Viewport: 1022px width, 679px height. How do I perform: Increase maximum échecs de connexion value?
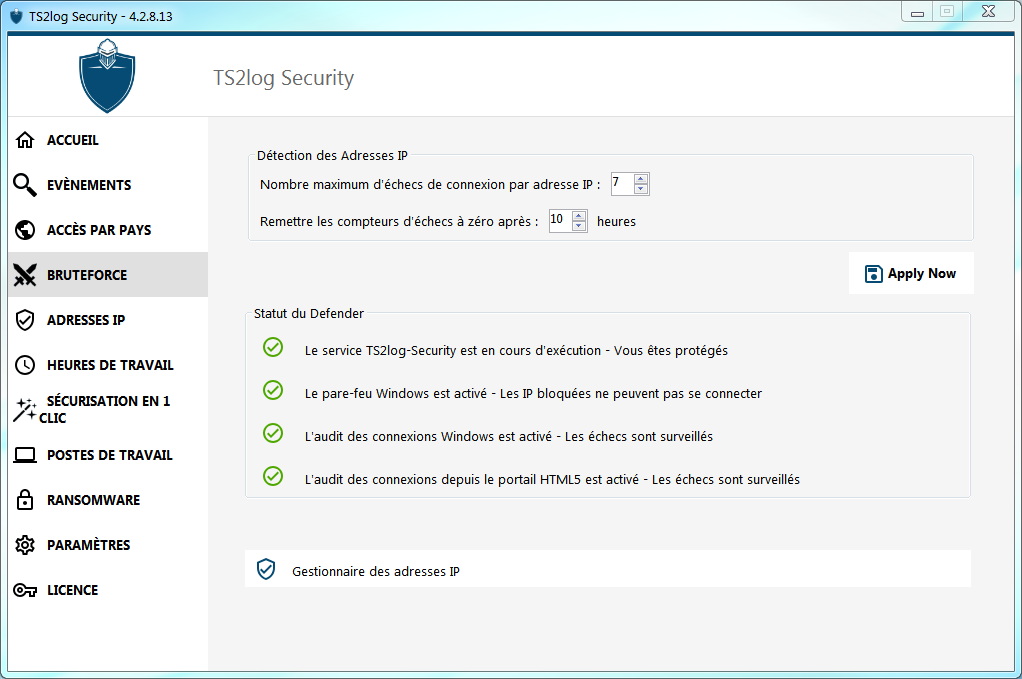pos(641,179)
